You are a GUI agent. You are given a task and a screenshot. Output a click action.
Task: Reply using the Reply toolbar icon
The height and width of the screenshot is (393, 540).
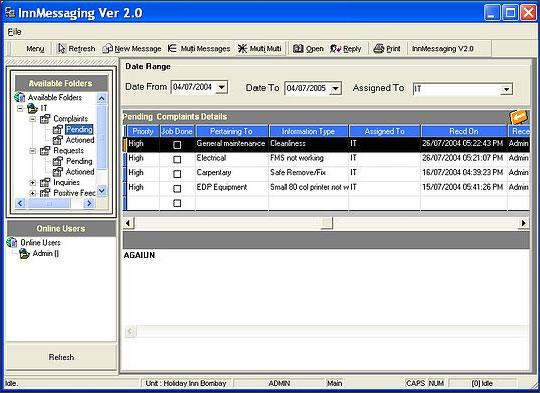[x=335, y=49]
